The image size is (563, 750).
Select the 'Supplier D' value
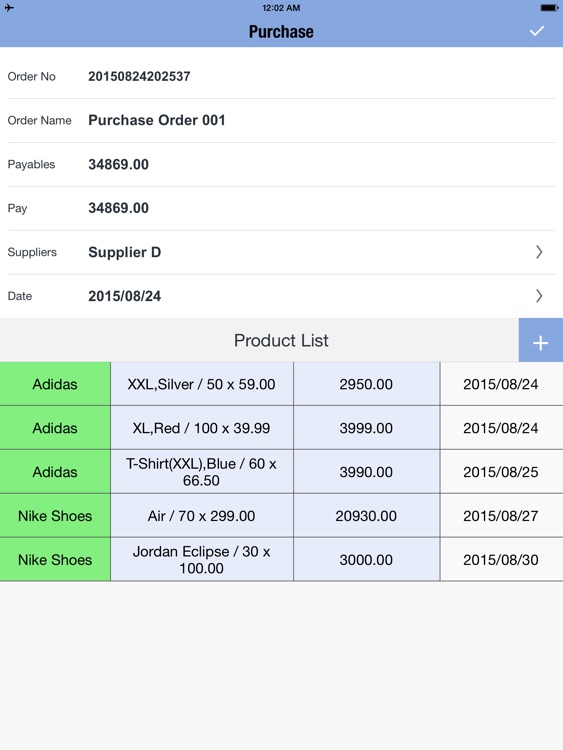pos(124,252)
